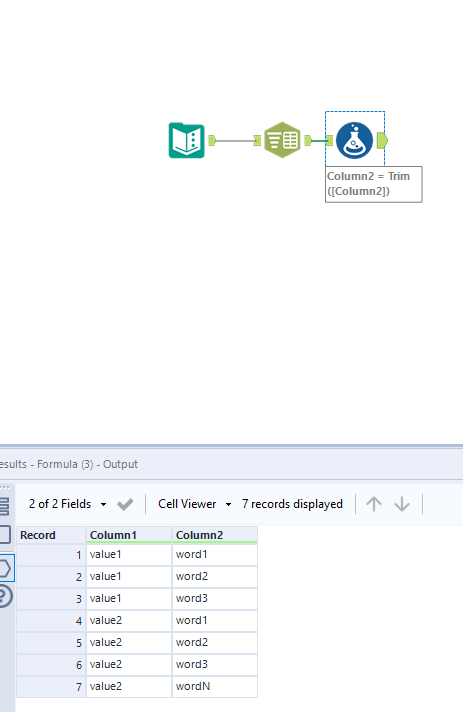Click the Text Input tool output anchor
The image size is (463, 712).
pos(212,140)
